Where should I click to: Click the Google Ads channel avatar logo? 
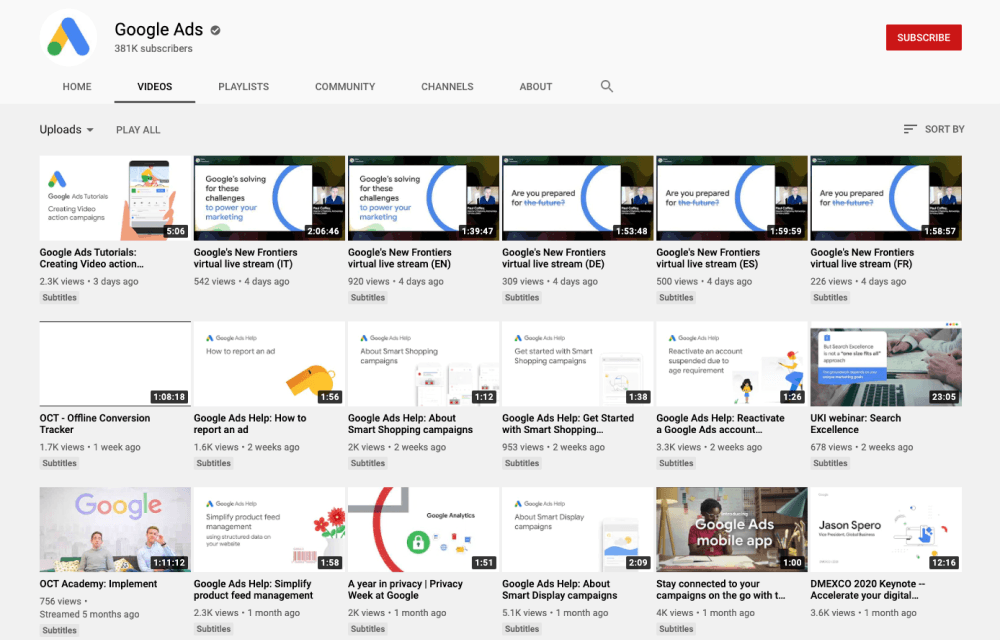(x=68, y=38)
